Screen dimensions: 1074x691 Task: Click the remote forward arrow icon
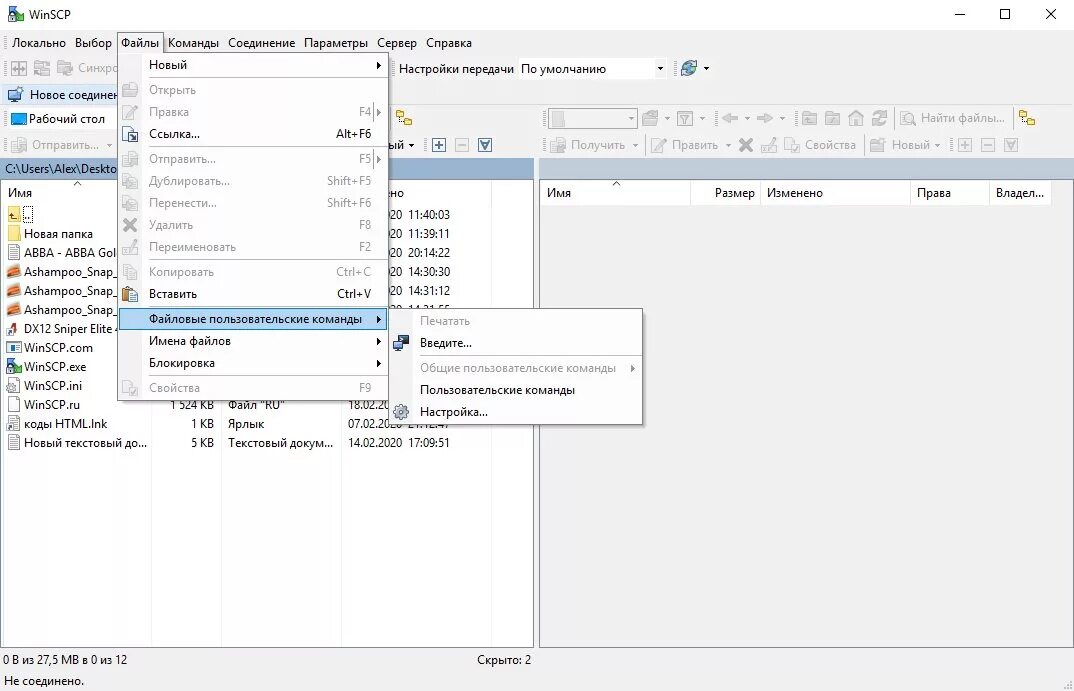point(765,118)
